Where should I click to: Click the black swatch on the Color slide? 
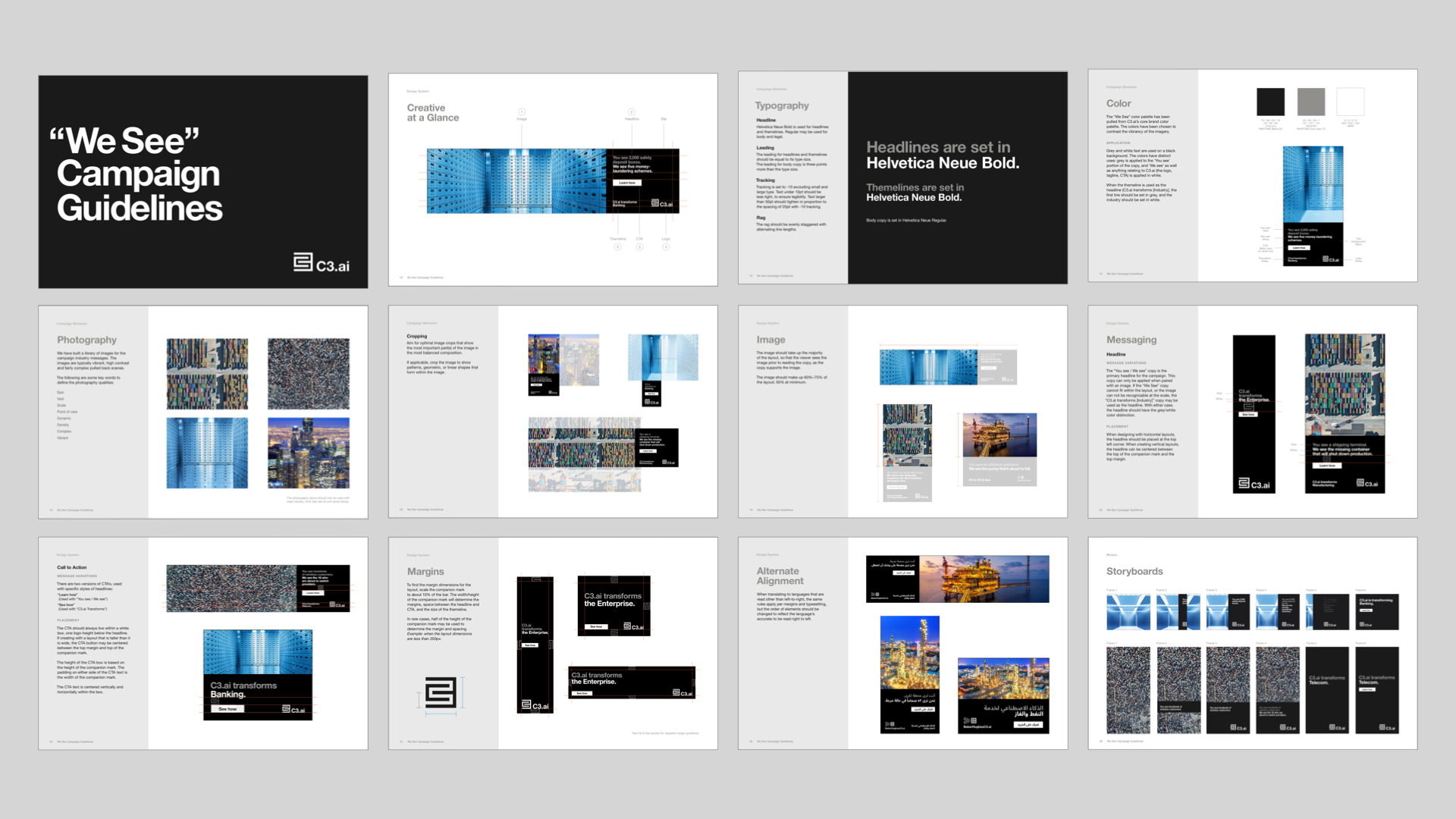(1270, 102)
